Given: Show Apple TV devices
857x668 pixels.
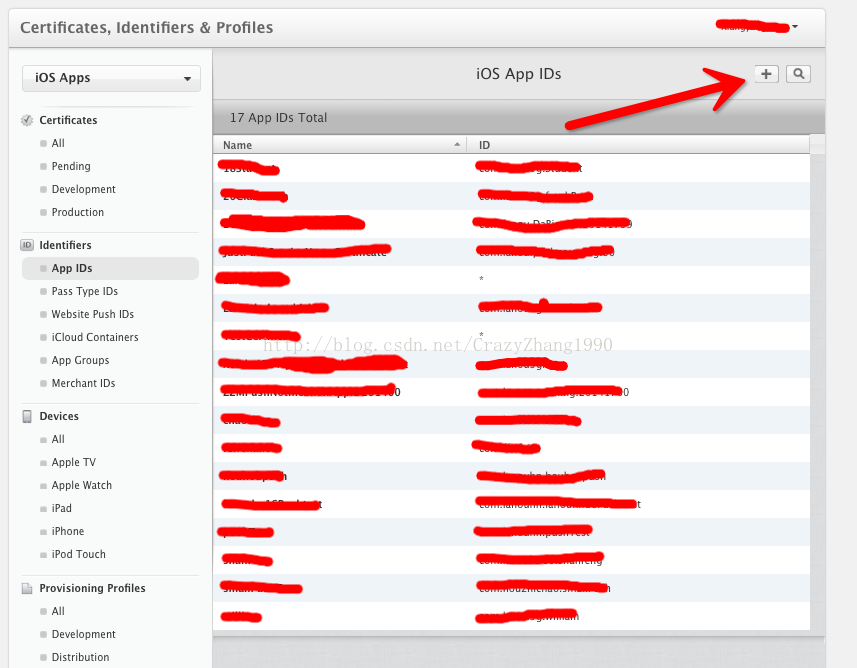Looking at the screenshot, I should (x=74, y=462).
